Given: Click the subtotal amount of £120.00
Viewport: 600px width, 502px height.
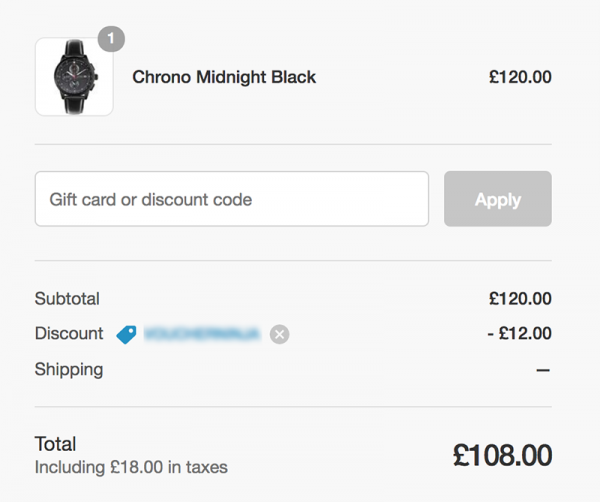Looking at the screenshot, I should [520, 298].
